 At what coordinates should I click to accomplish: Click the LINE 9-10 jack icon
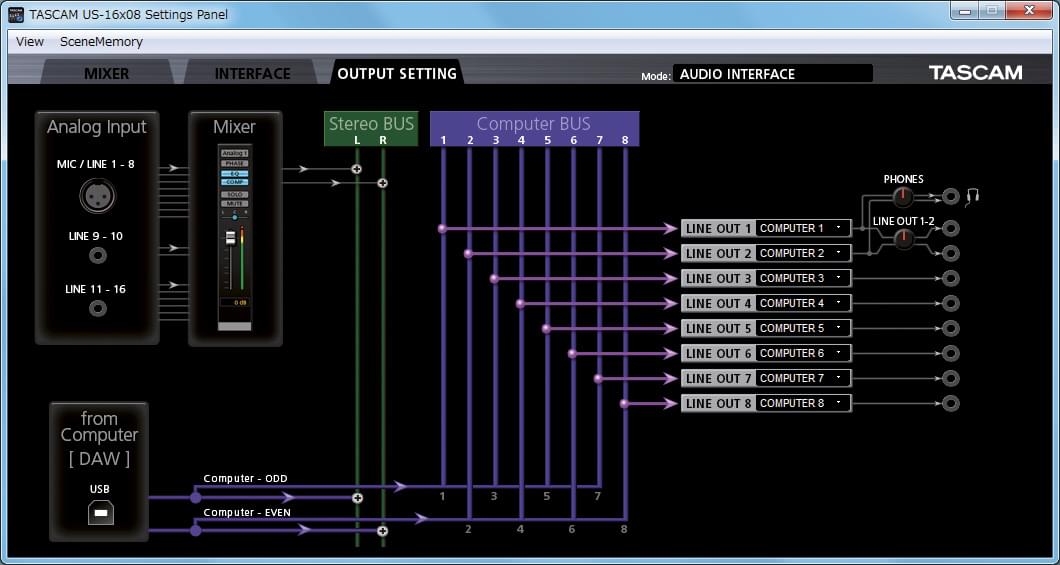(98, 255)
